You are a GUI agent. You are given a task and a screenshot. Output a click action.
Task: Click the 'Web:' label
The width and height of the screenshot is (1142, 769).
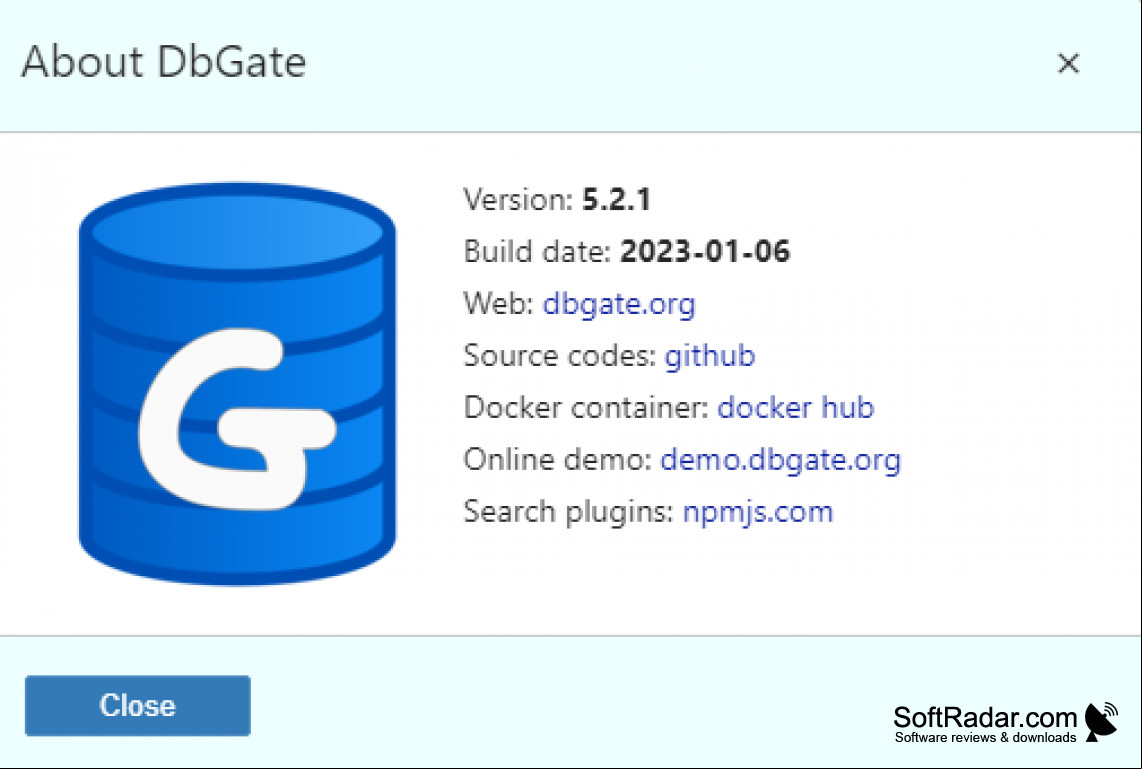click(499, 304)
